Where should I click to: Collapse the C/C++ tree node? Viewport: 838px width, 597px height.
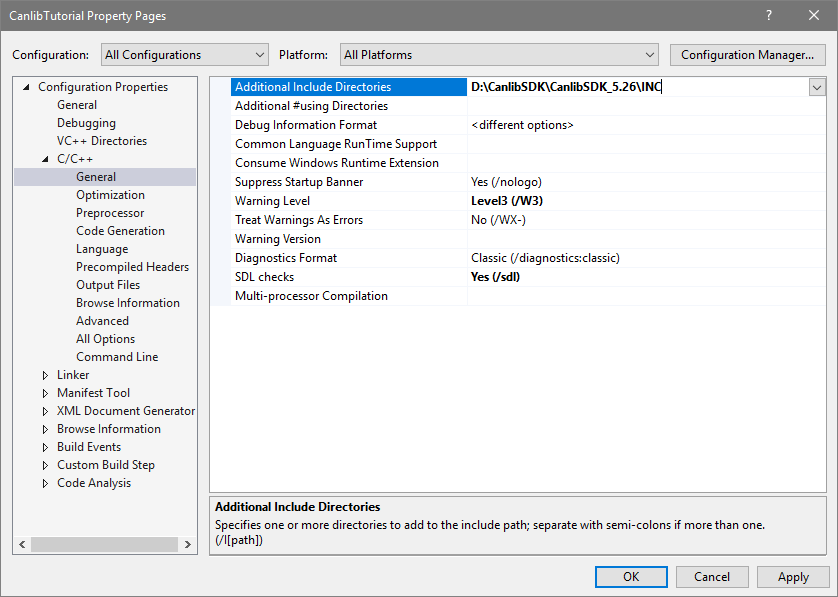(44, 158)
